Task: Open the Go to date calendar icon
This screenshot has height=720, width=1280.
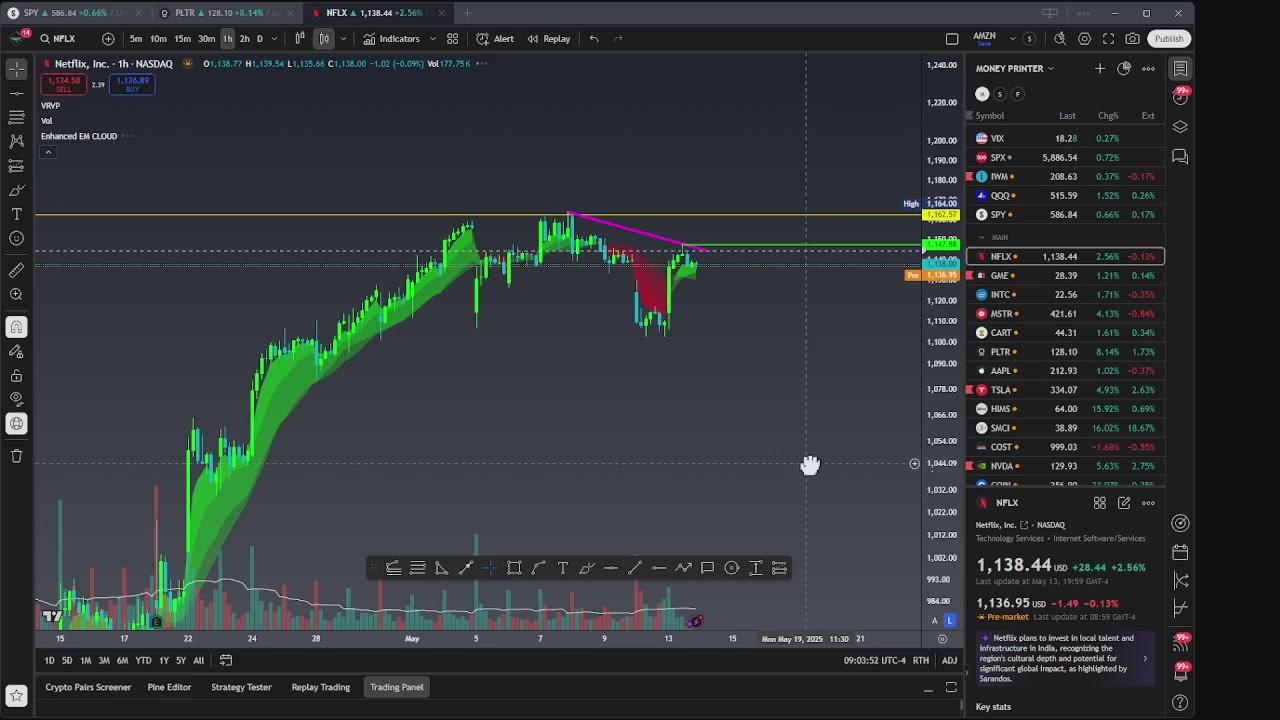Action: [226, 660]
